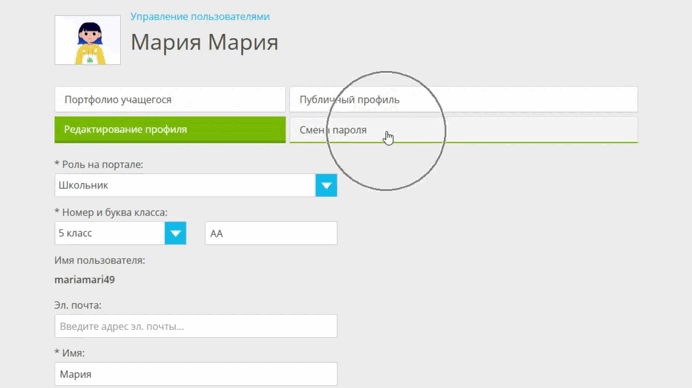Click the Номер и буква класса label
Image resolution: width=692 pixels, height=388 pixels.
pyautogui.click(x=111, y=212)
